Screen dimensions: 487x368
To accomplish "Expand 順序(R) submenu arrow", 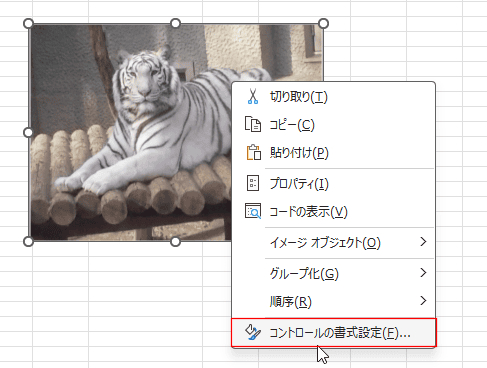I will (423, 301).
